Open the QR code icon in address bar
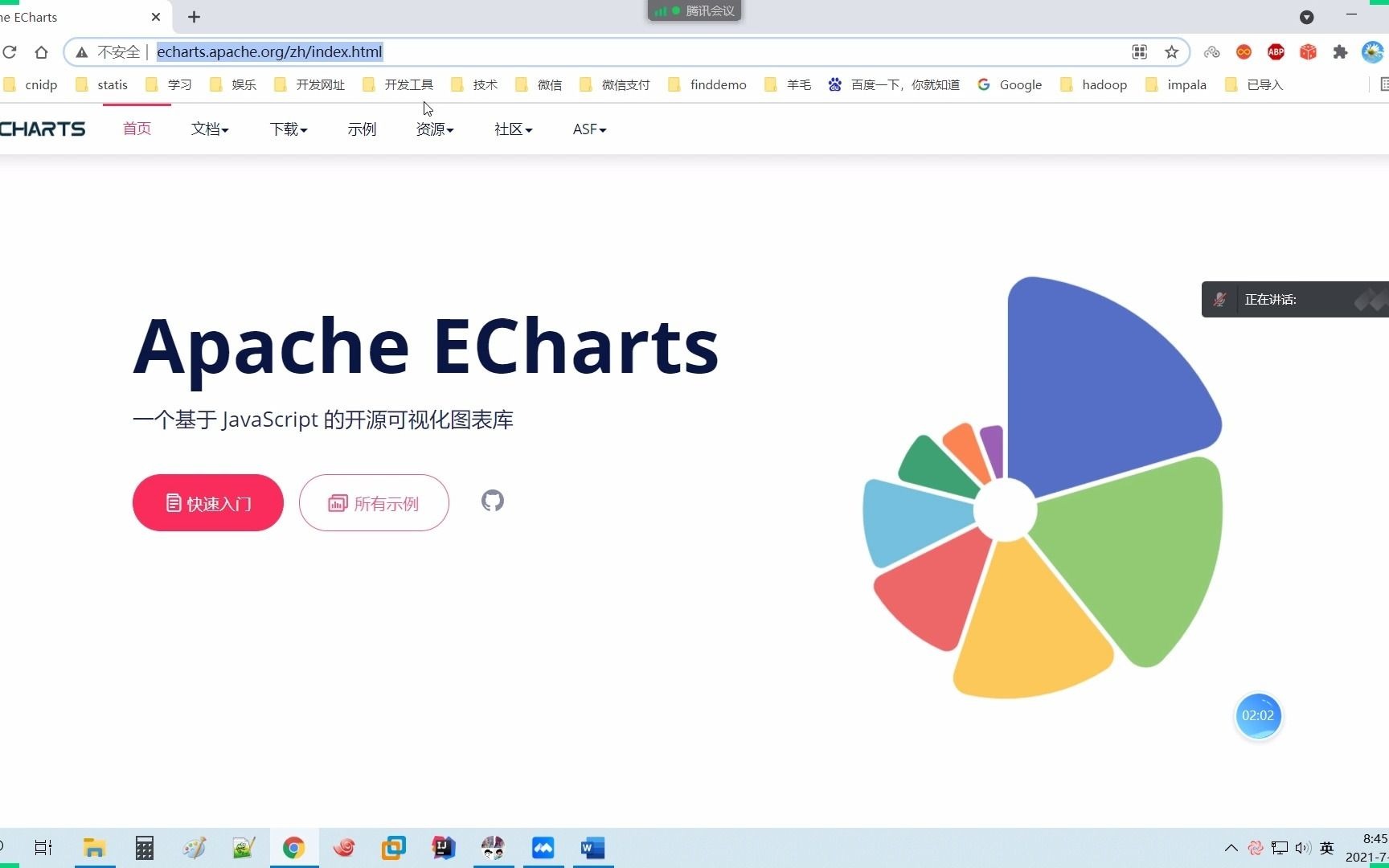Viewport: 1389px width, 868px height. (1139, 52)
